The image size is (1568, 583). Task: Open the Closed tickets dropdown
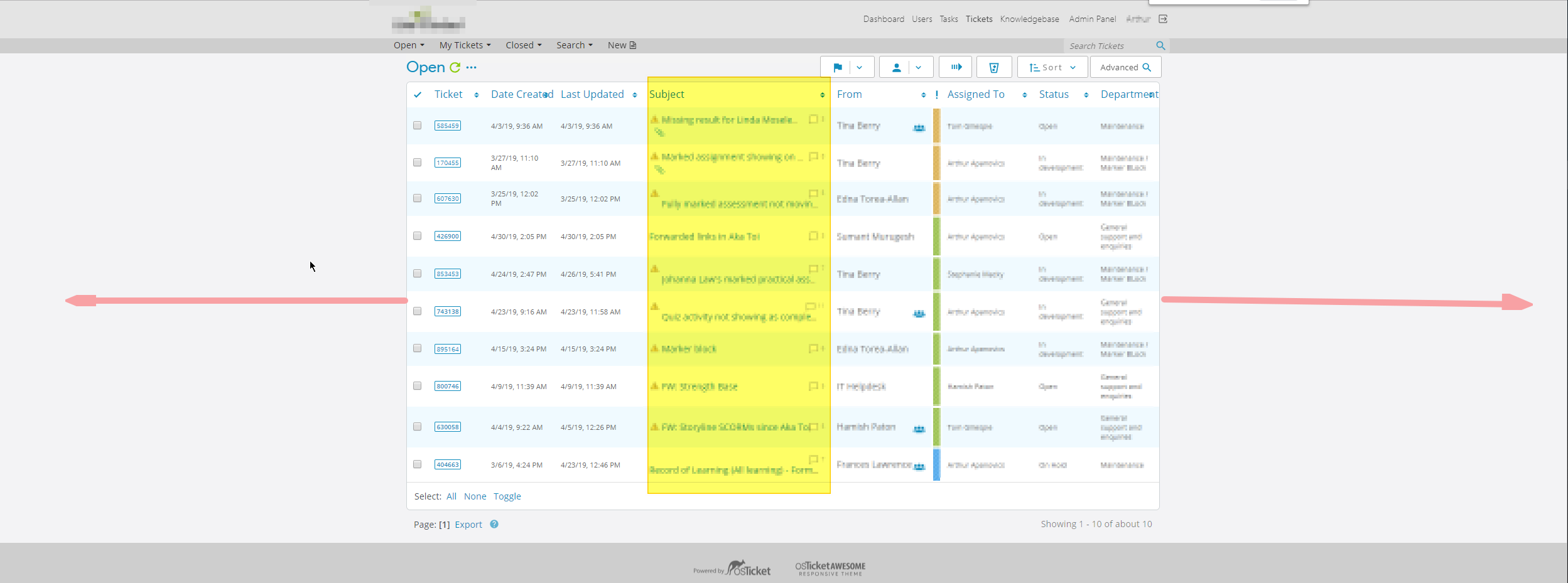tap(523, 45)
